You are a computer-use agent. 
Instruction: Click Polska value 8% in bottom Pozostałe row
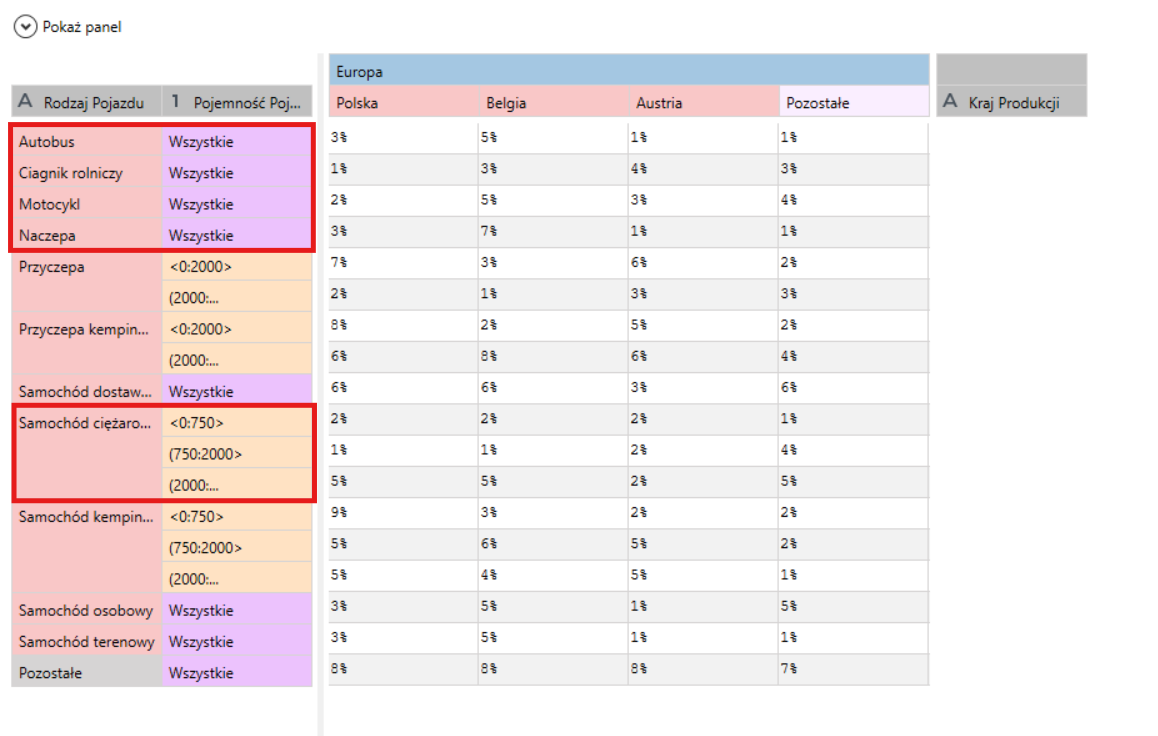(x=403, y=668)
